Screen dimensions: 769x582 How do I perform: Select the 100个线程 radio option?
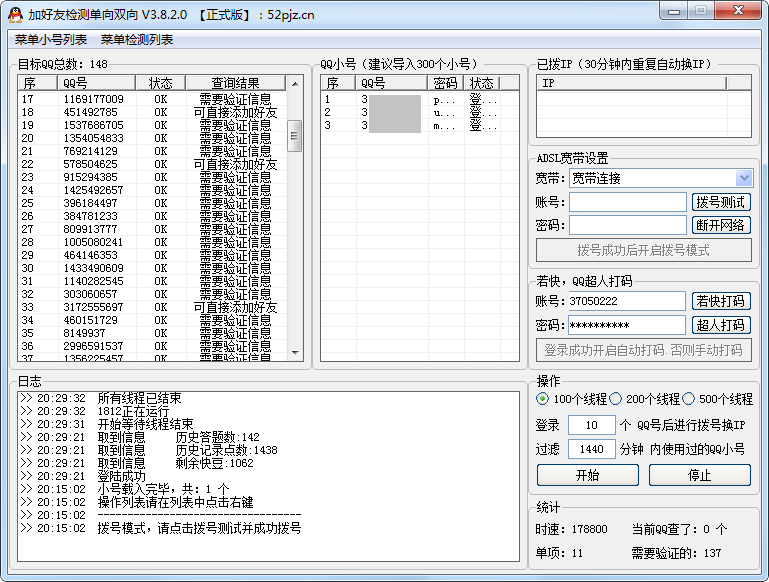(542, 399)
